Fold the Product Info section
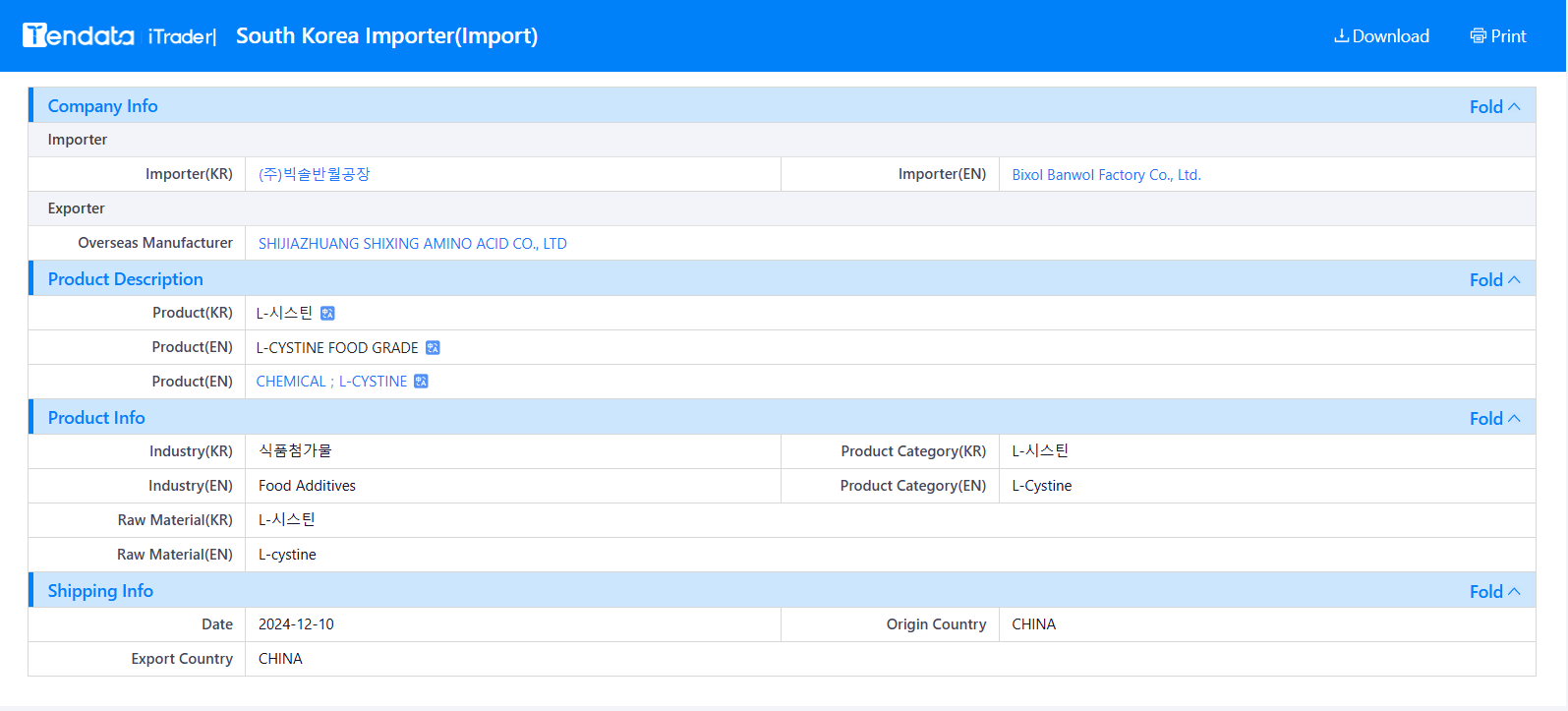Viewport: 1568px width, 711px height. pyautogui.click(x=1494, y=418)
